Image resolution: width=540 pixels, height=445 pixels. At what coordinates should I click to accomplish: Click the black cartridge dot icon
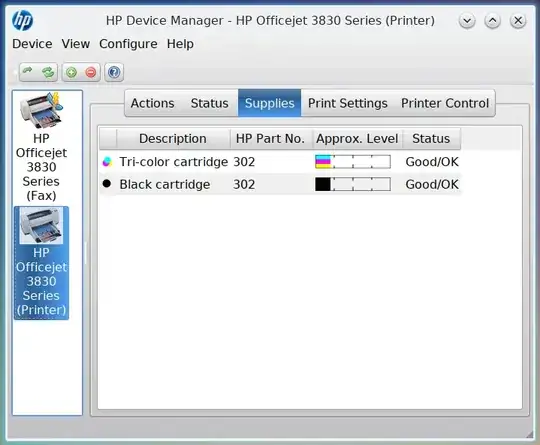107,184
